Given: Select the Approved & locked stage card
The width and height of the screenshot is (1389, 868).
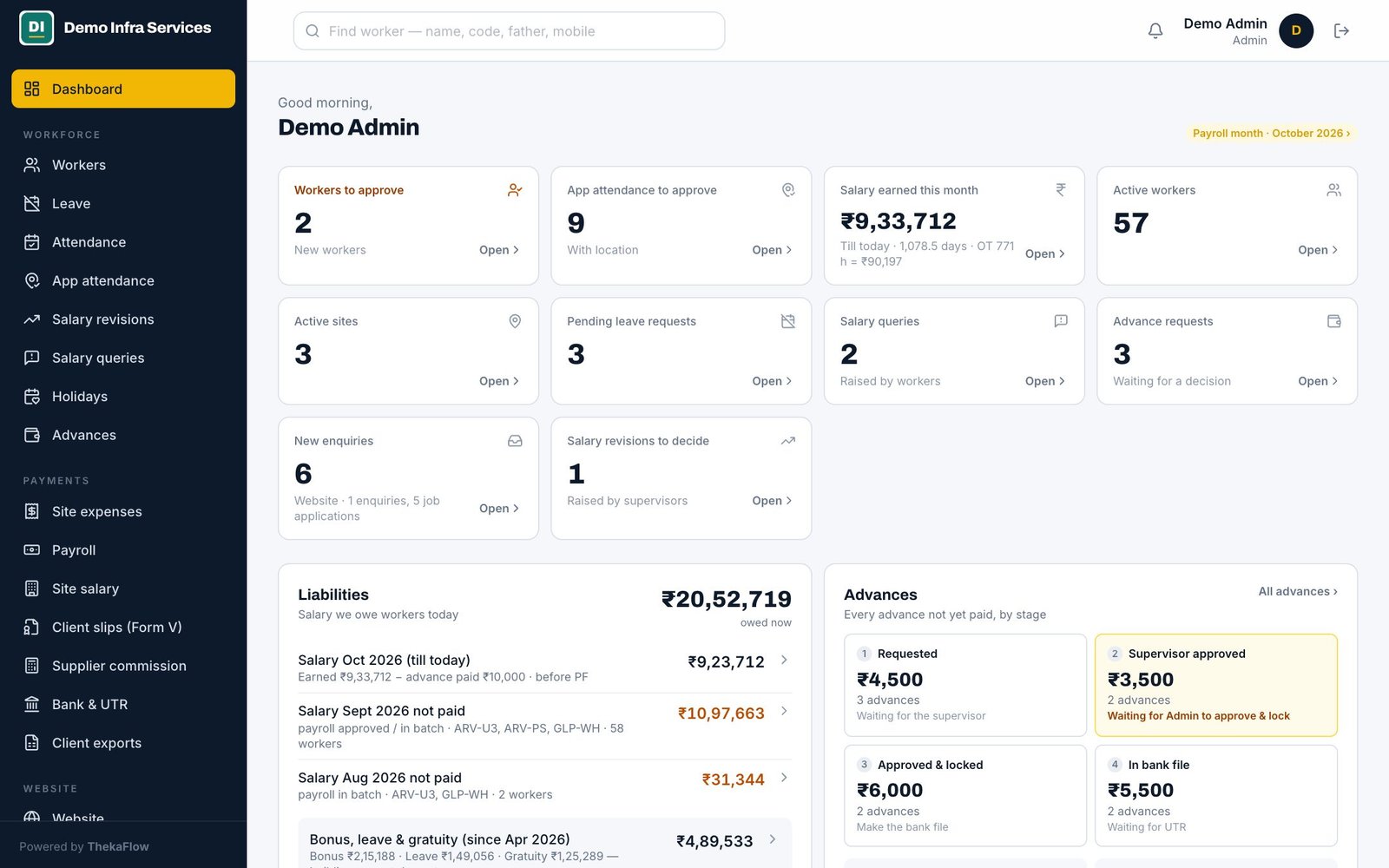Looking at the screenshot, I should pos(964,796).
